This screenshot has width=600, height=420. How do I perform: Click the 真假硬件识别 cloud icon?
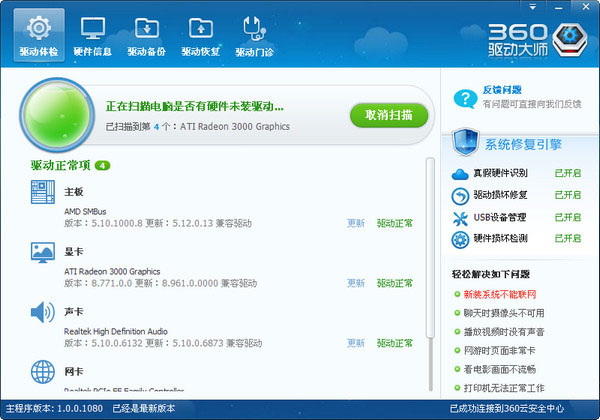460,174
